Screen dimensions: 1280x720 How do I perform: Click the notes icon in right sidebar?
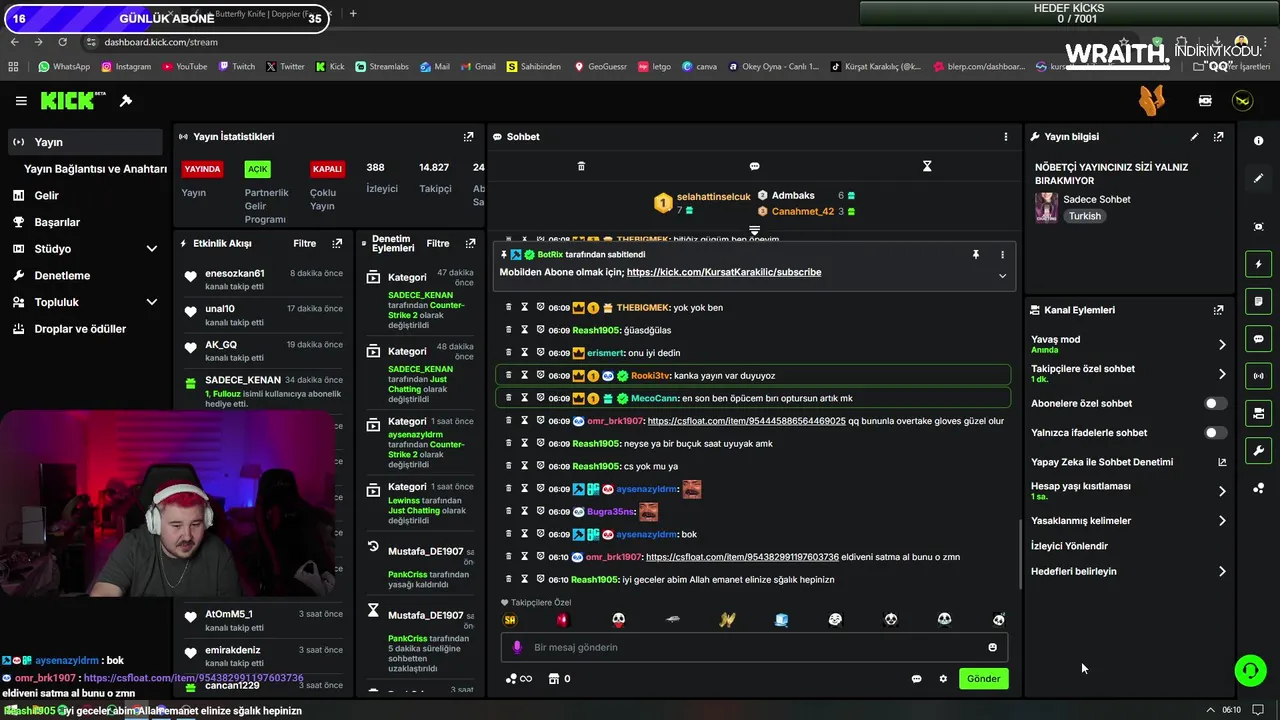(1258, 301)
